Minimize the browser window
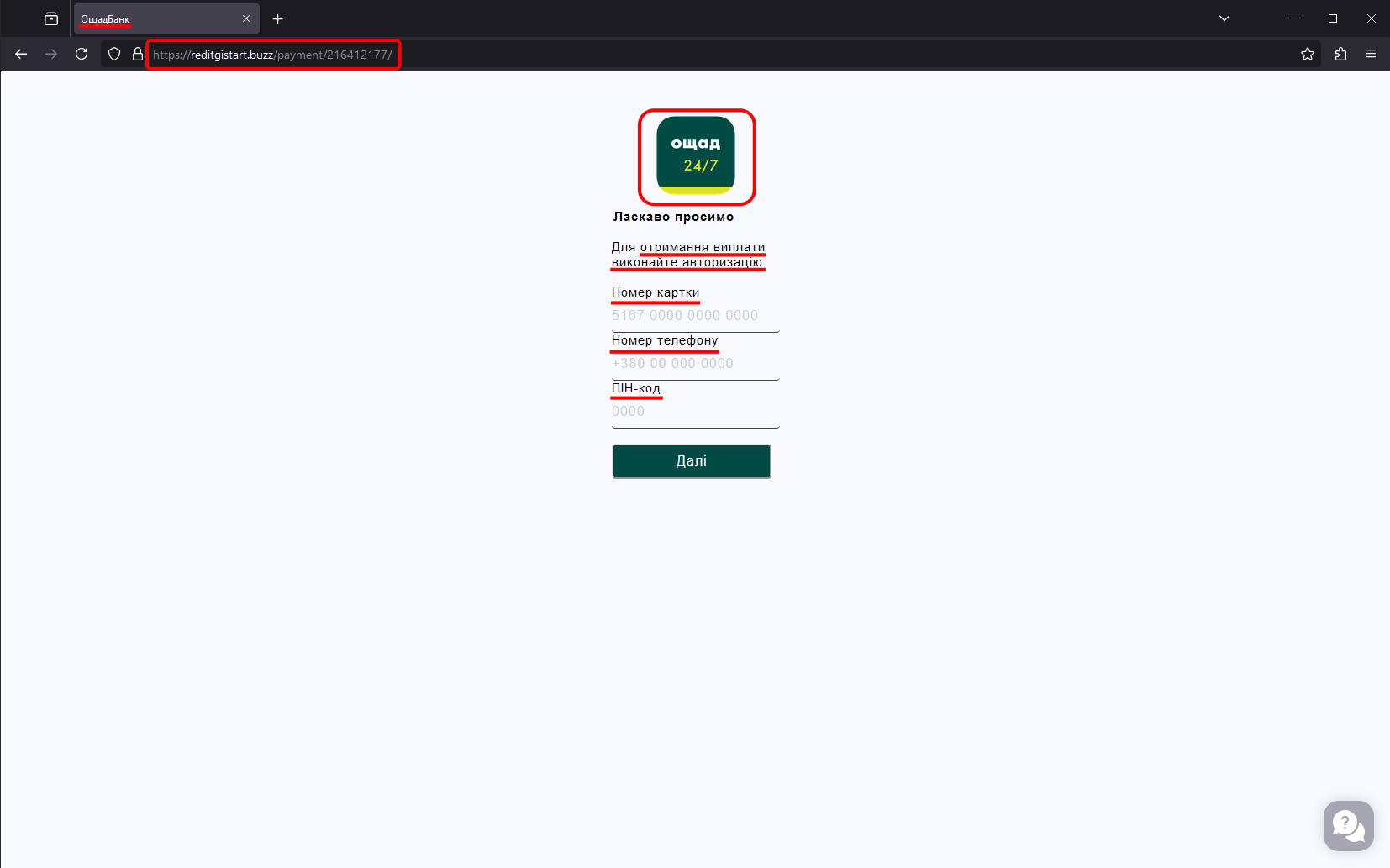This screenshot has height=868, width=1390. click(1294, 18)
